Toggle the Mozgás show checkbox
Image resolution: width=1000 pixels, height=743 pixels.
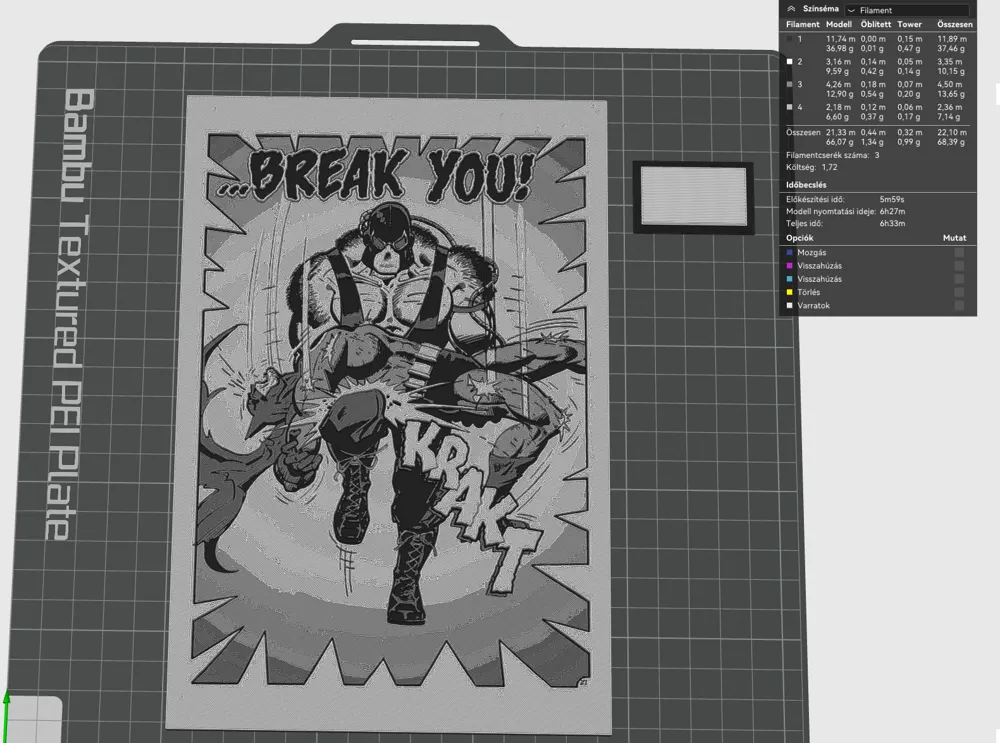click(x=959, y=253)
